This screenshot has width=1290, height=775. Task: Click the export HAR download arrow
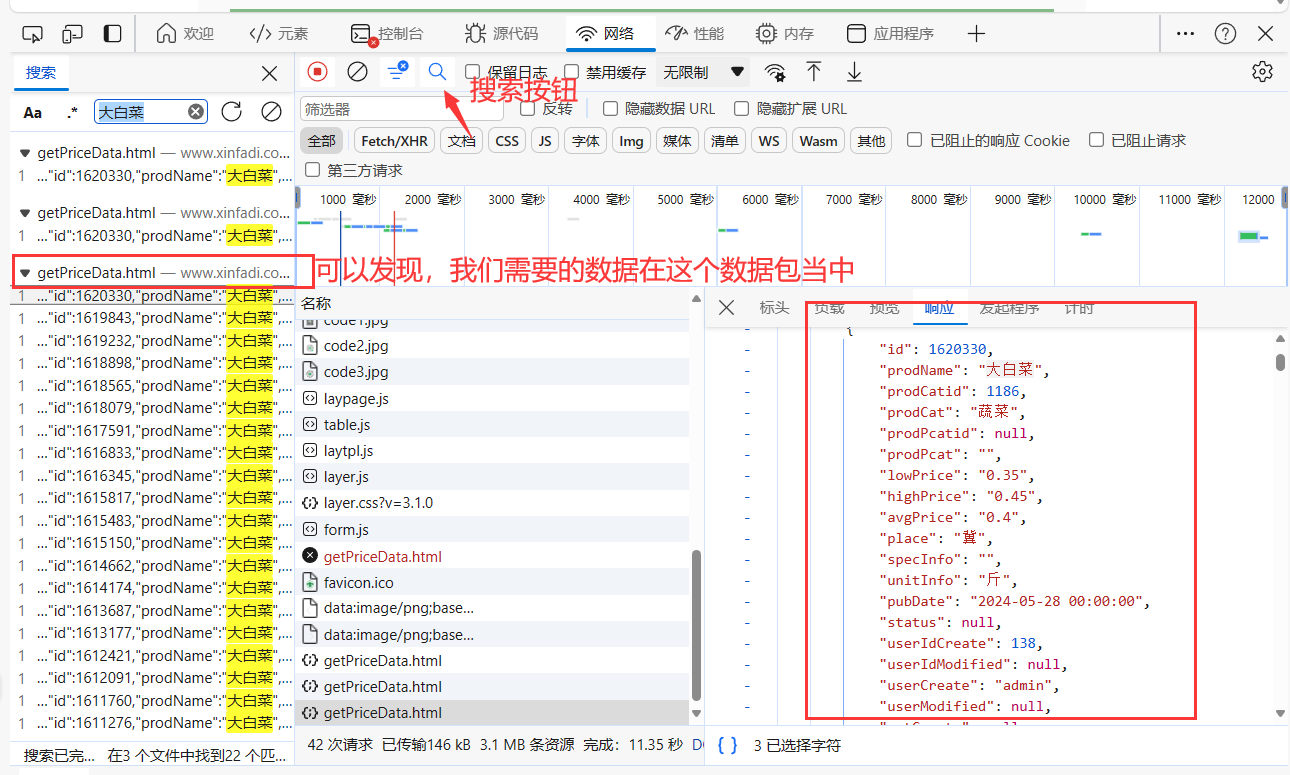pyautogui.click(x=854, y=72)
